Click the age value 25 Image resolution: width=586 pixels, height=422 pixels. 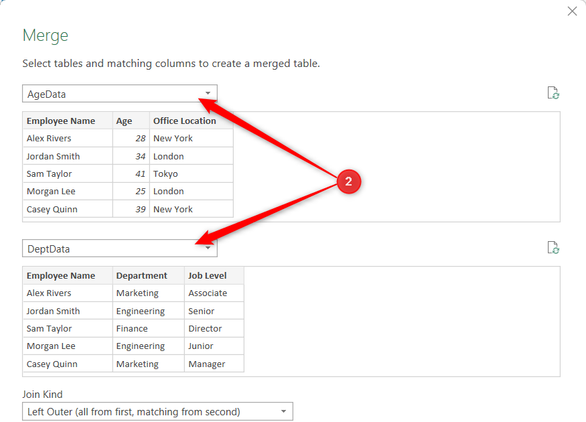[131, 191]
